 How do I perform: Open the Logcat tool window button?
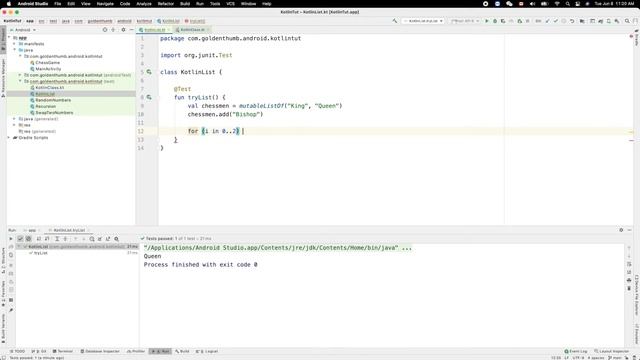coord(207,351)
